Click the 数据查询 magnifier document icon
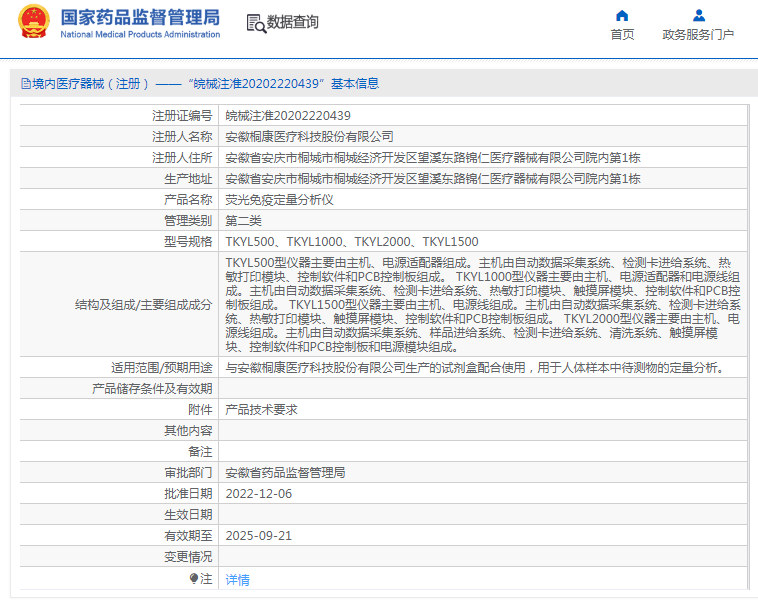The image size is (758, 602). pyautogui.click(x=255, y=22)
